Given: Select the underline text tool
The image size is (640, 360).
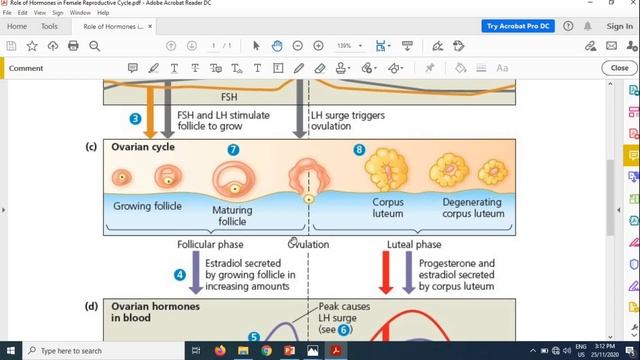Looking at the screenshot, I should pyautogui.click(x=174, y=68).
